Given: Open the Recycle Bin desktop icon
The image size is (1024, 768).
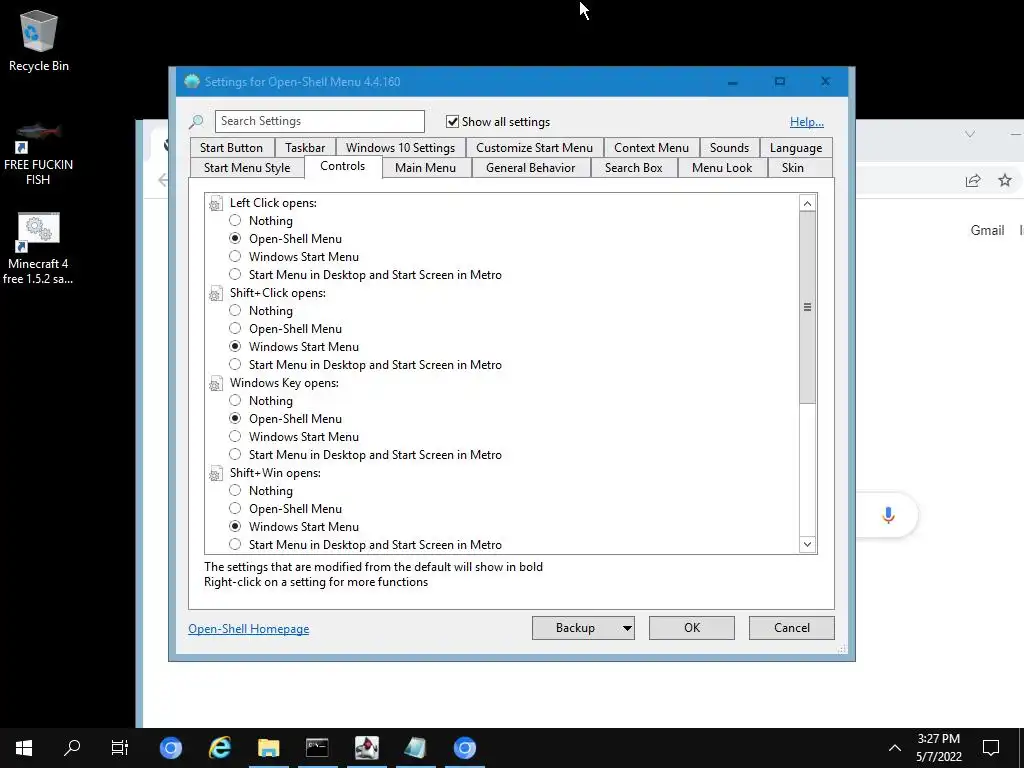Looking at the screenshot, I should point(39,40).
